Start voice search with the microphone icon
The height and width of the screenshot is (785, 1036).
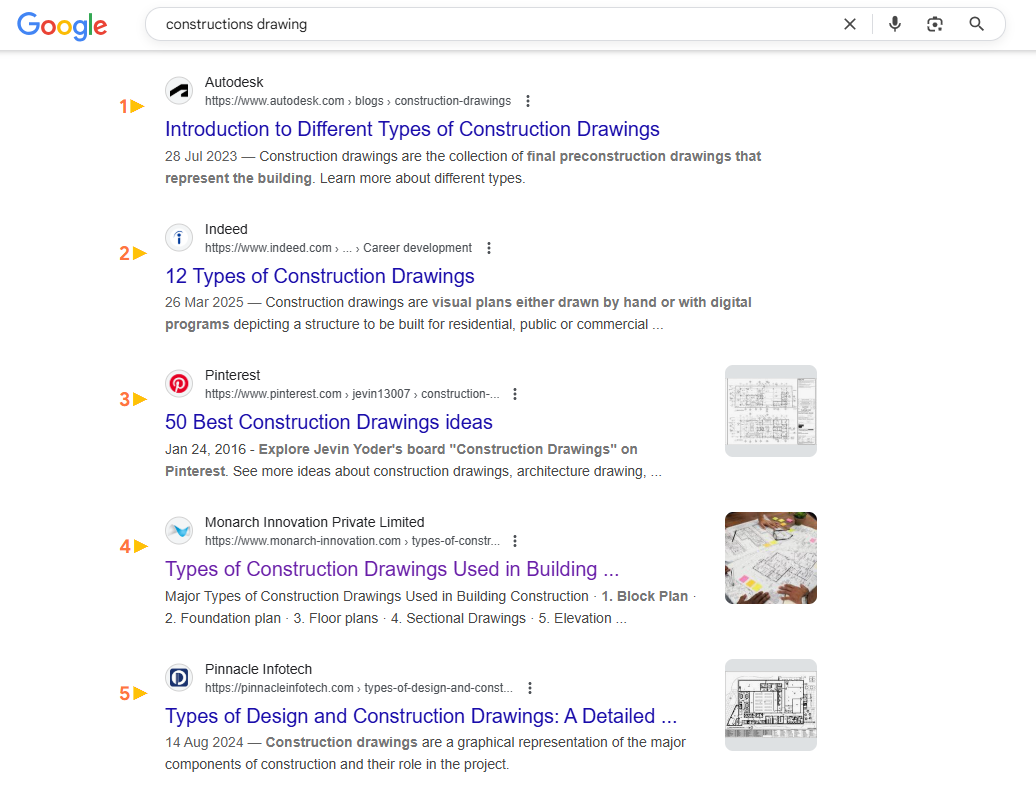[x=895, y=24]
